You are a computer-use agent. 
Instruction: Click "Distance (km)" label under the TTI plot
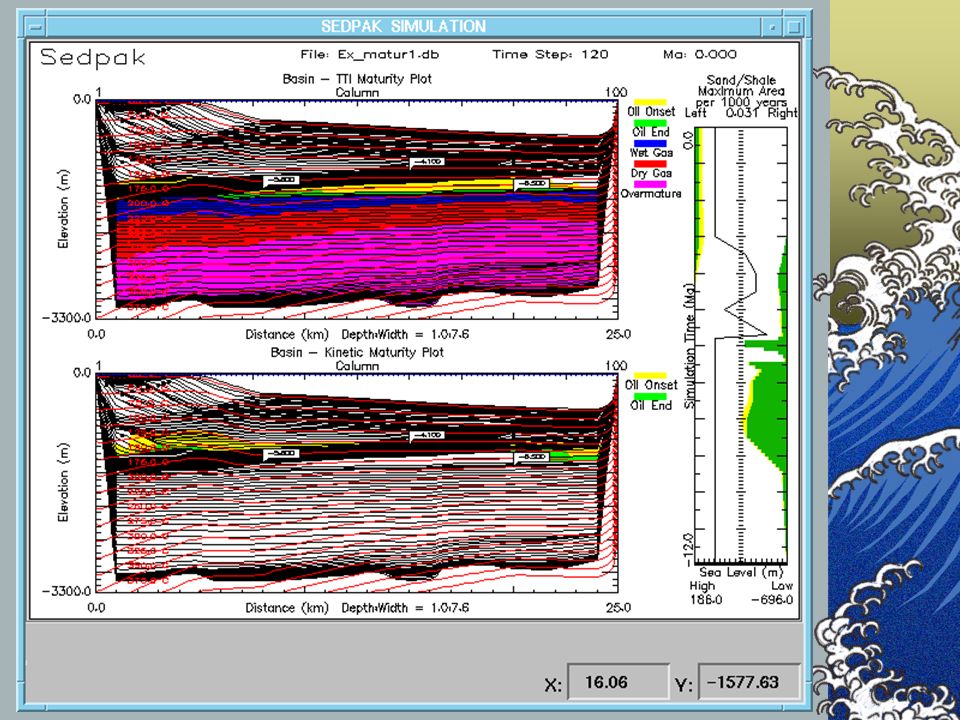click(x=287, y=335)
